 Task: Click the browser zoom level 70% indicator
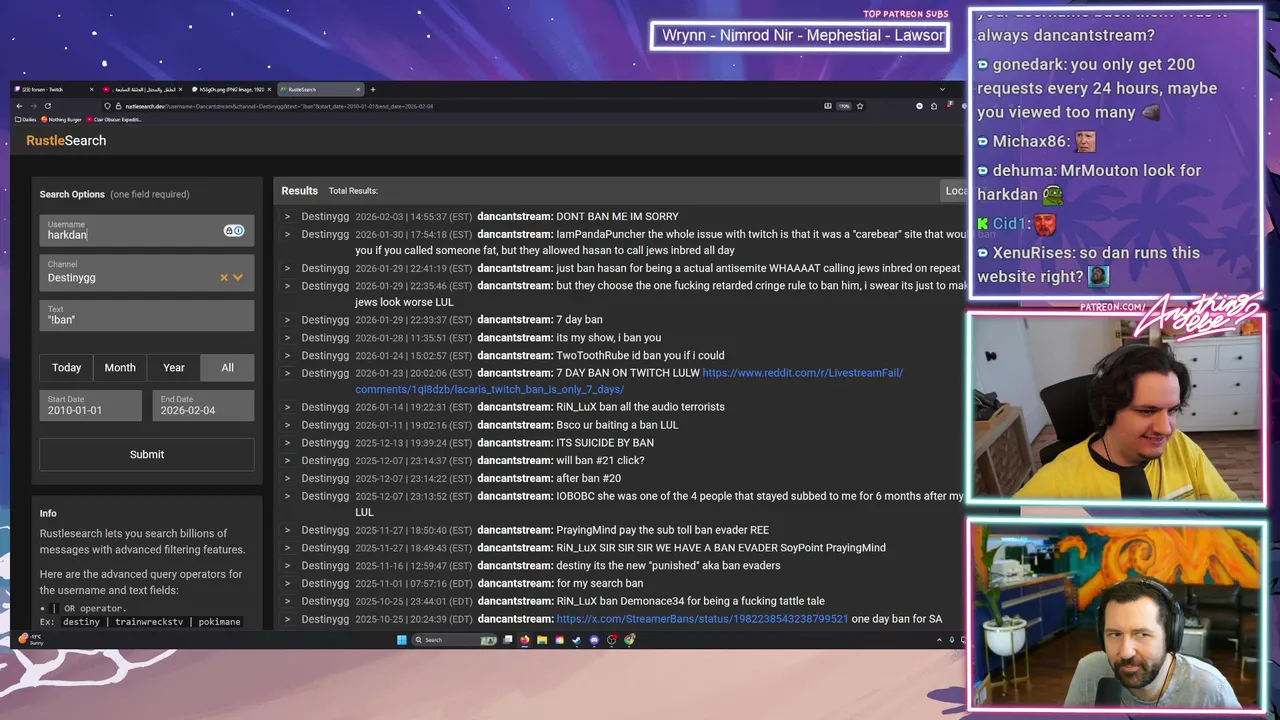(x=844, y=106)
